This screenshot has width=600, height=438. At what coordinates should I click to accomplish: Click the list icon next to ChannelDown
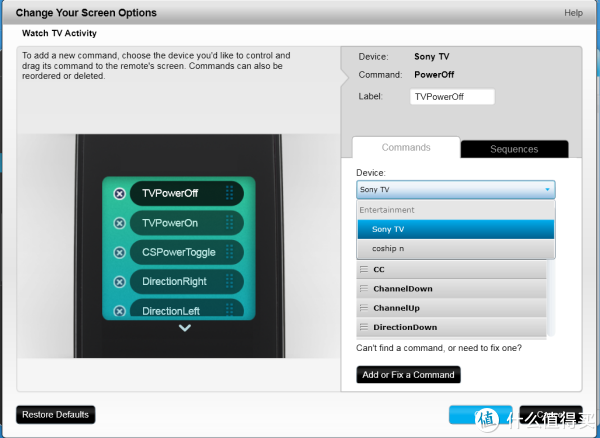tap(365, 289)
